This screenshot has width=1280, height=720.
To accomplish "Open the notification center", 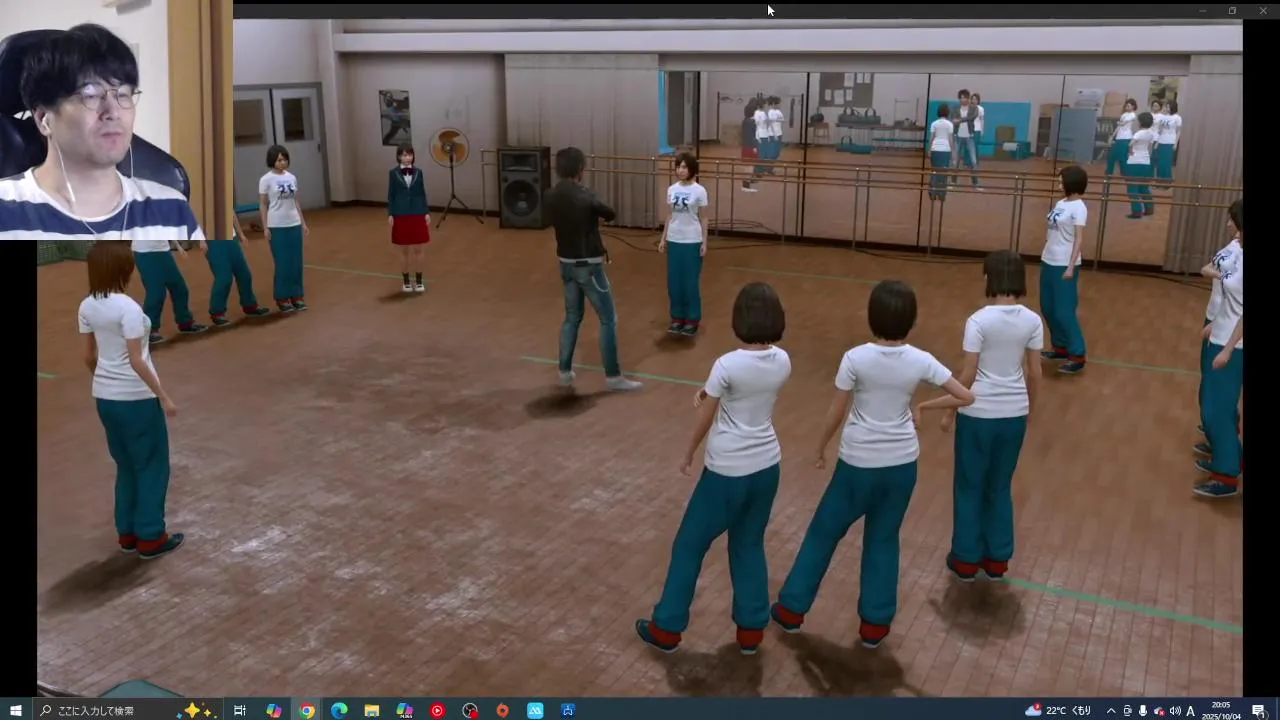I will point(1259,710).
